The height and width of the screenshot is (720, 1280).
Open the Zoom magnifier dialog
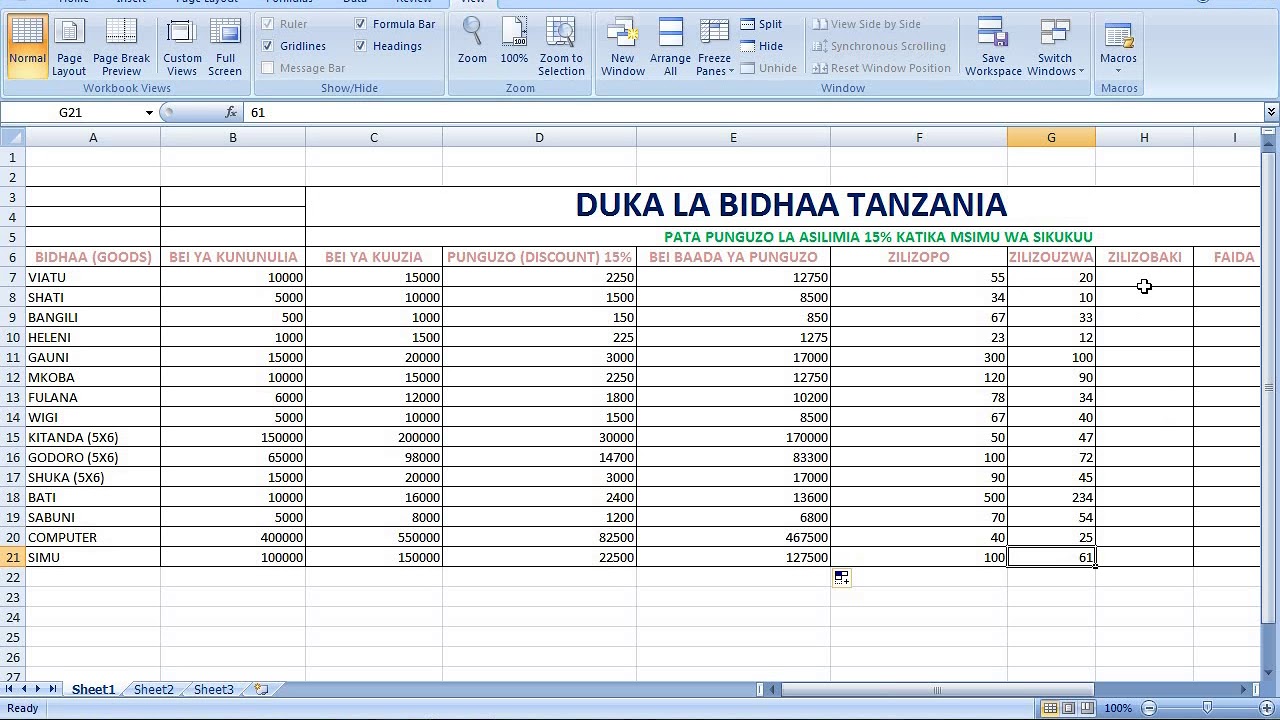[x=472, y=42]
